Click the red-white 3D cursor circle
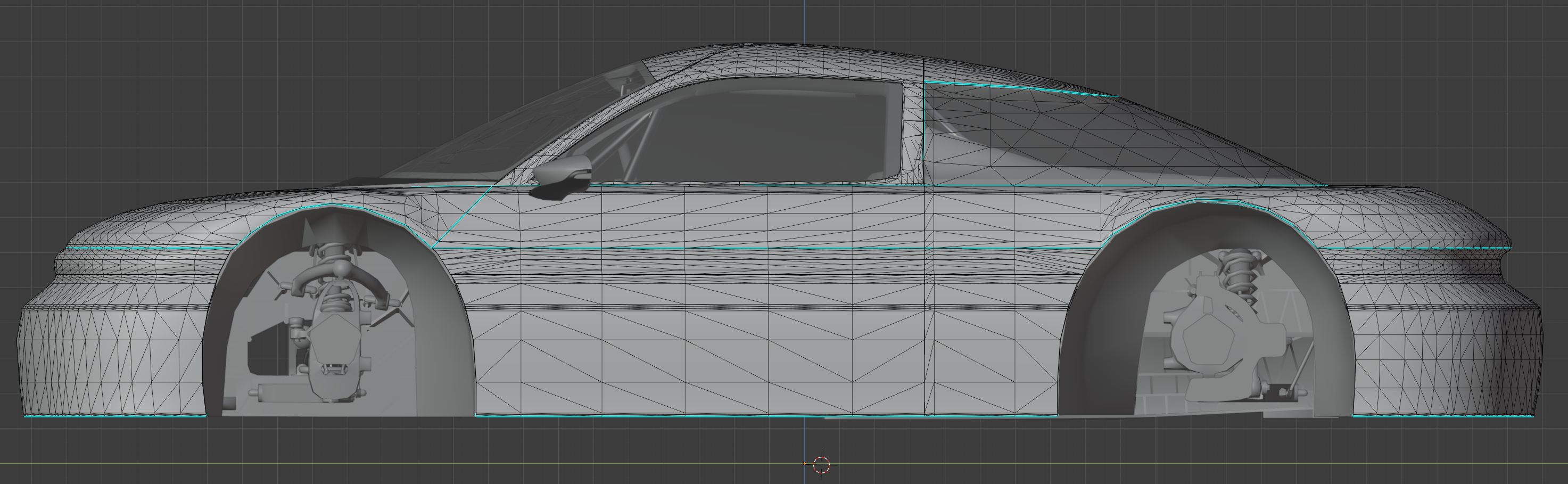 (821, 464)
